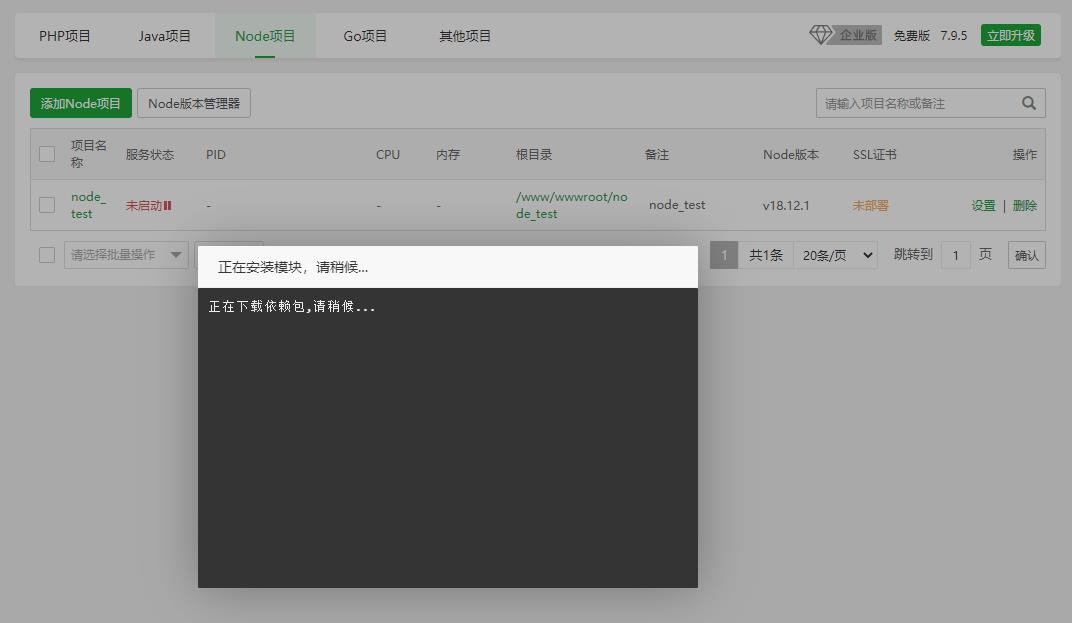Viewport: 1072px width, 623px height.
Task: Click the 未部署 SSL certificate link
Action: pos(870,205)
